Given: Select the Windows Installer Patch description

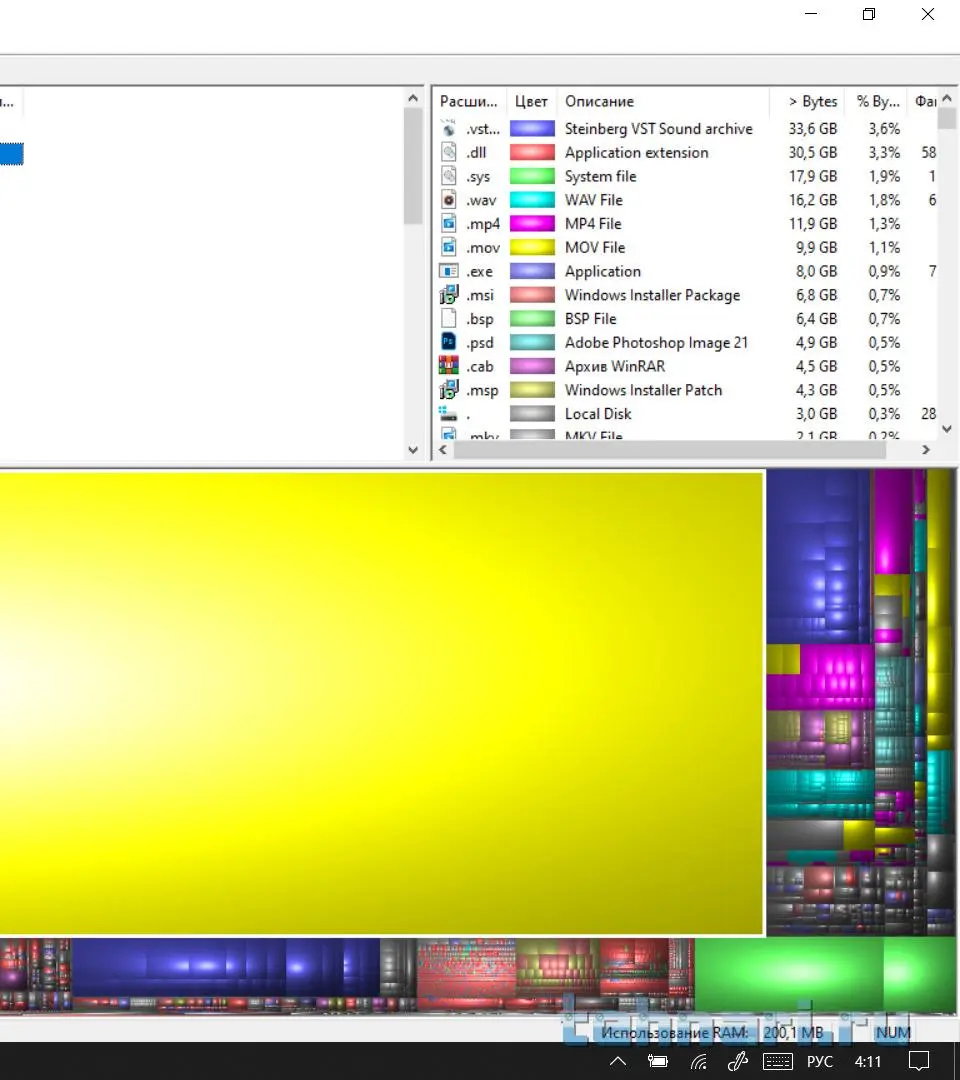Looking at the screenshot, I should pyautogui.click(x=643, y=390).
